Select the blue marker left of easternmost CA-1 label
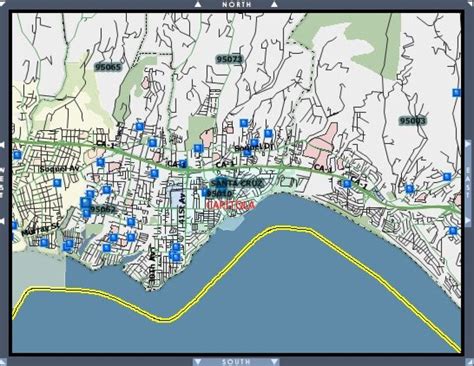 point(347,184)
